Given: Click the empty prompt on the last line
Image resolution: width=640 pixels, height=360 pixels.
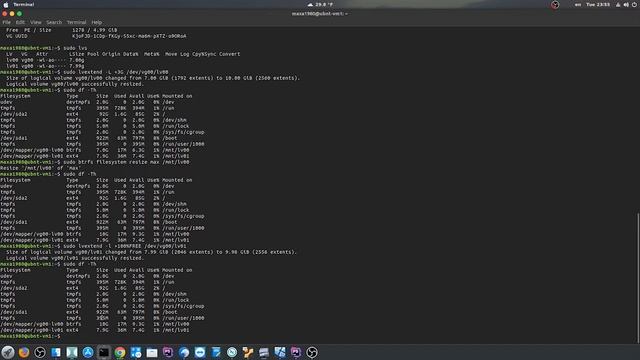Looking at the screenshot, I should click(31, 336).
